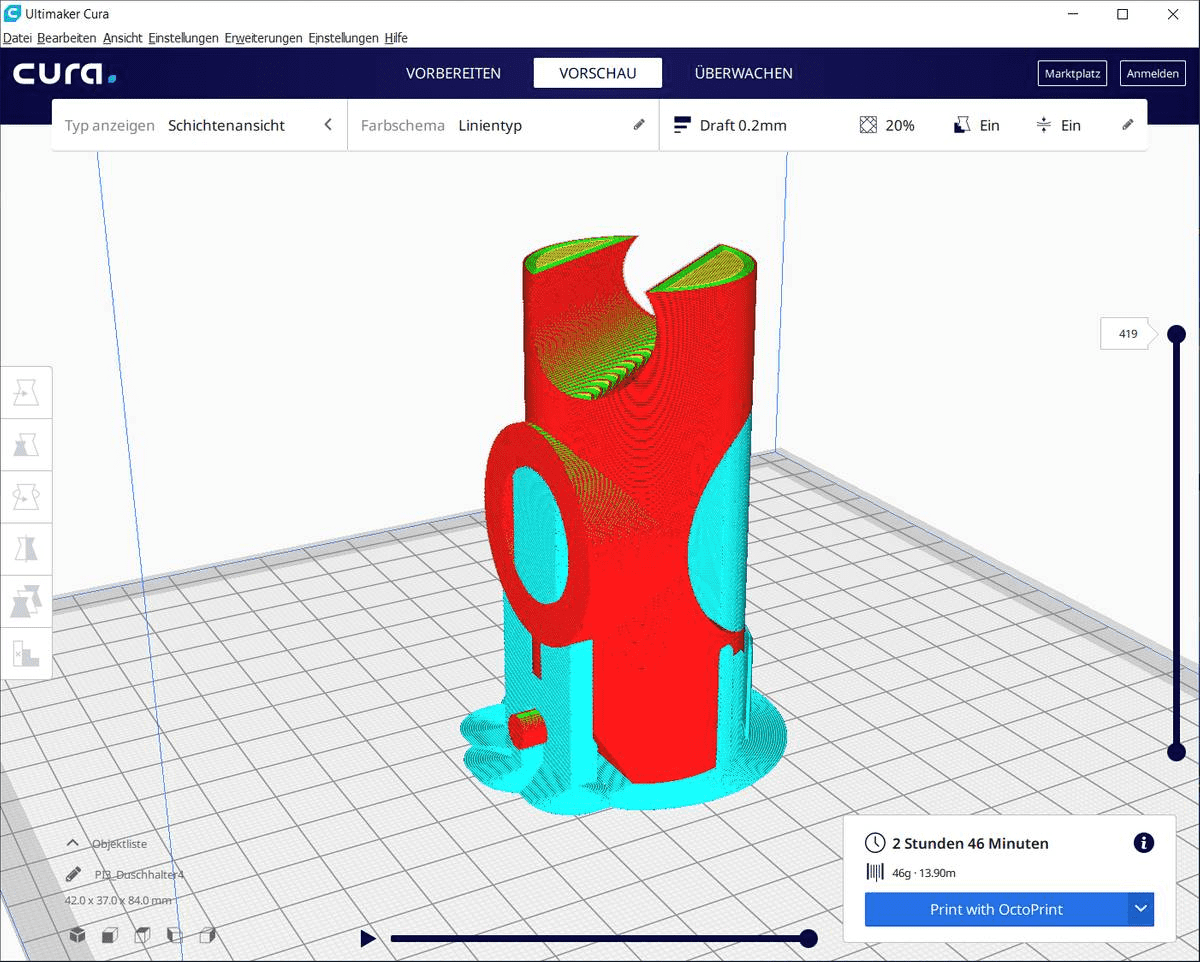Click the layer slider handle at 419
The width and height of the screenshot is (1200, 962).
click(1175, 334)
